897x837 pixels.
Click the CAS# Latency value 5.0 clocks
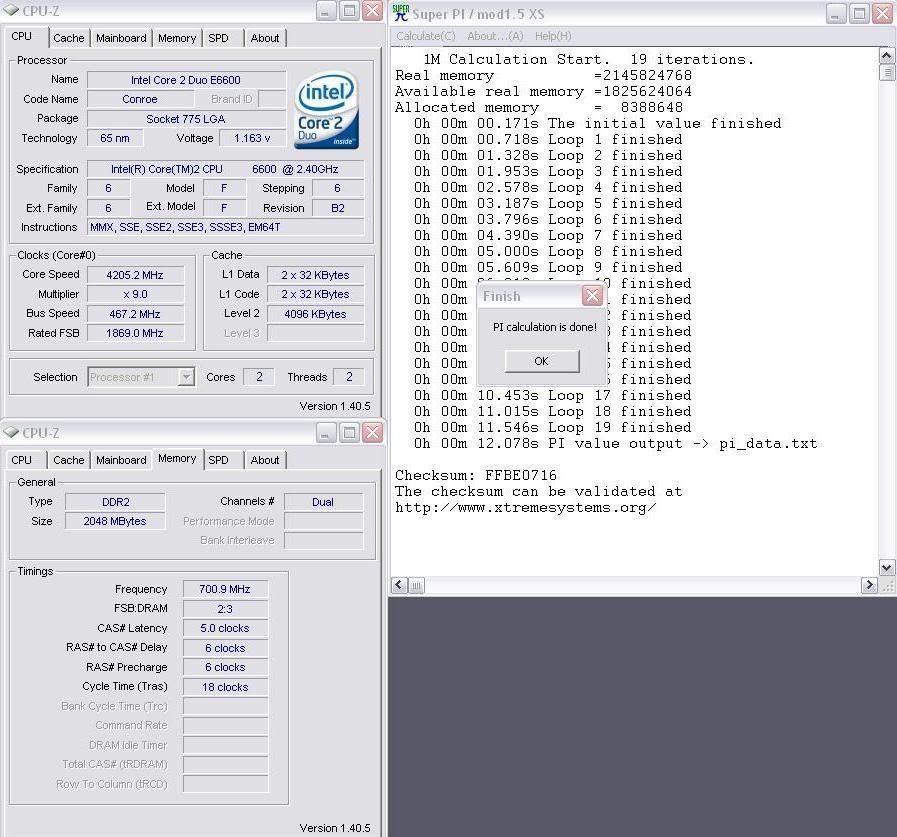pyautogui.click(x=225, y=628)
